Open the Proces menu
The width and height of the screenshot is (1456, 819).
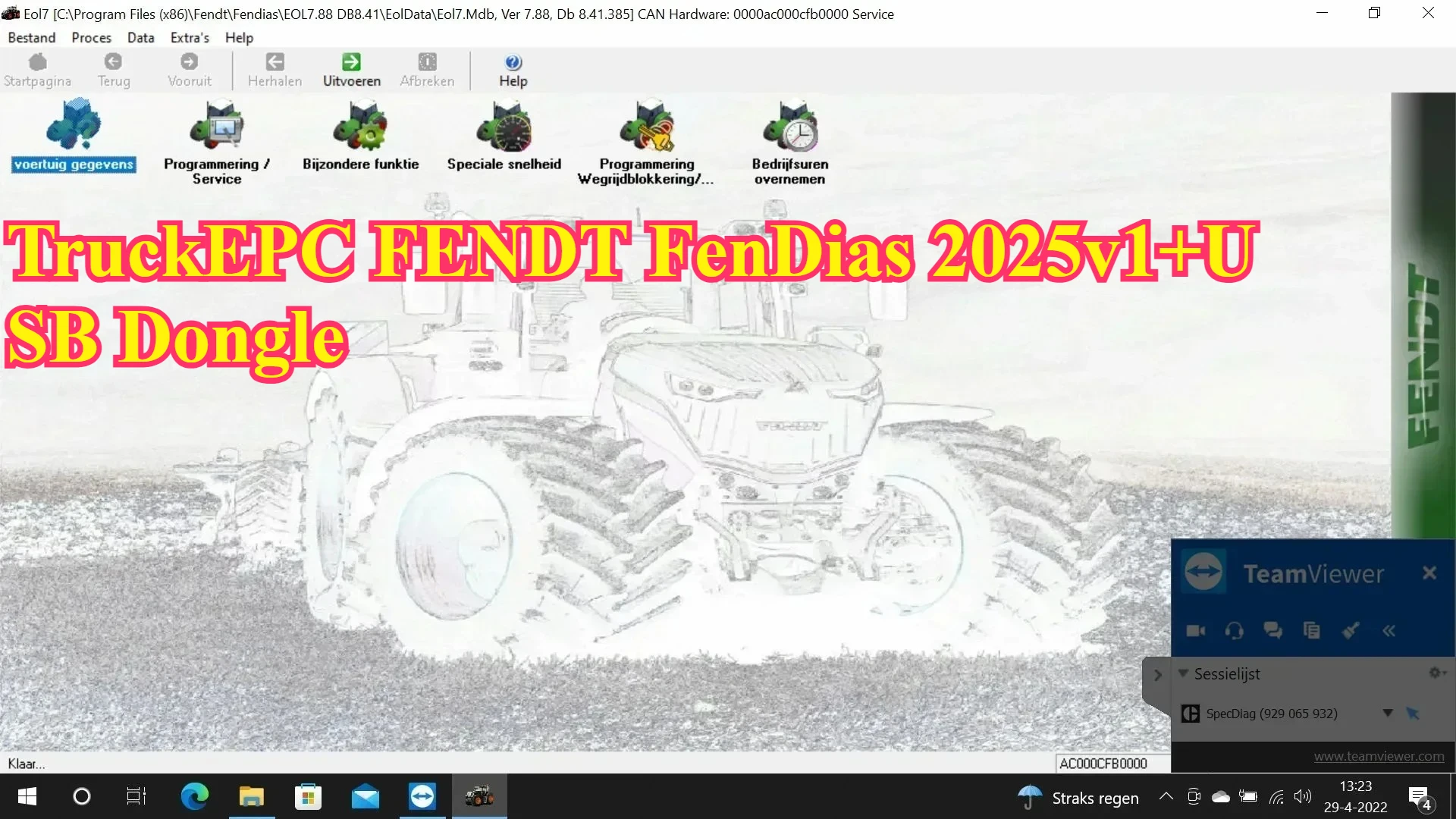[x=91, y=37]
